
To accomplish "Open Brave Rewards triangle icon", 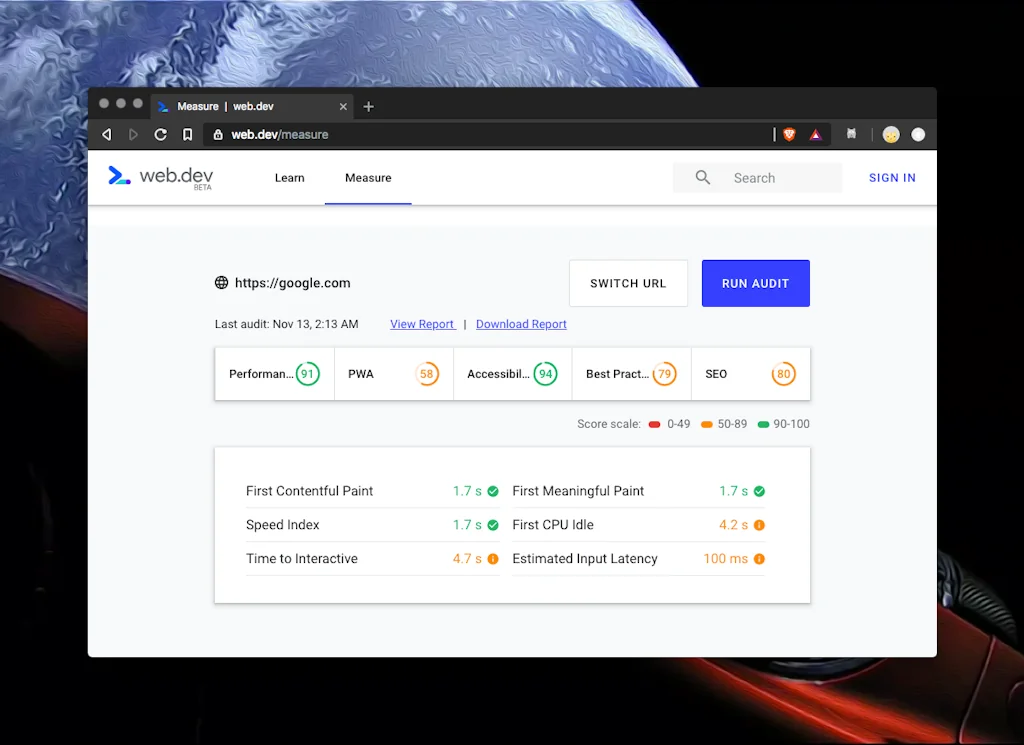I will (x=817, y=134).
